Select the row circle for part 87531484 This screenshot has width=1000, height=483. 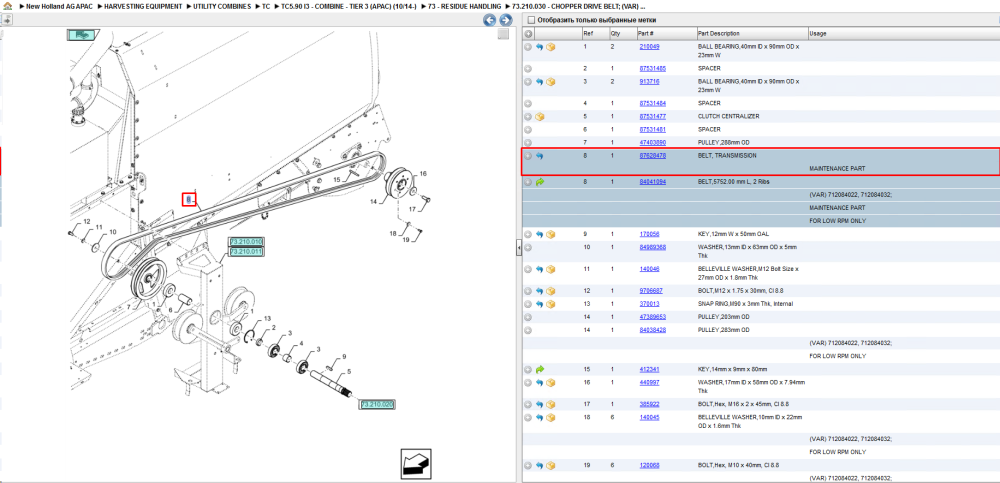[x=528, y=103]
